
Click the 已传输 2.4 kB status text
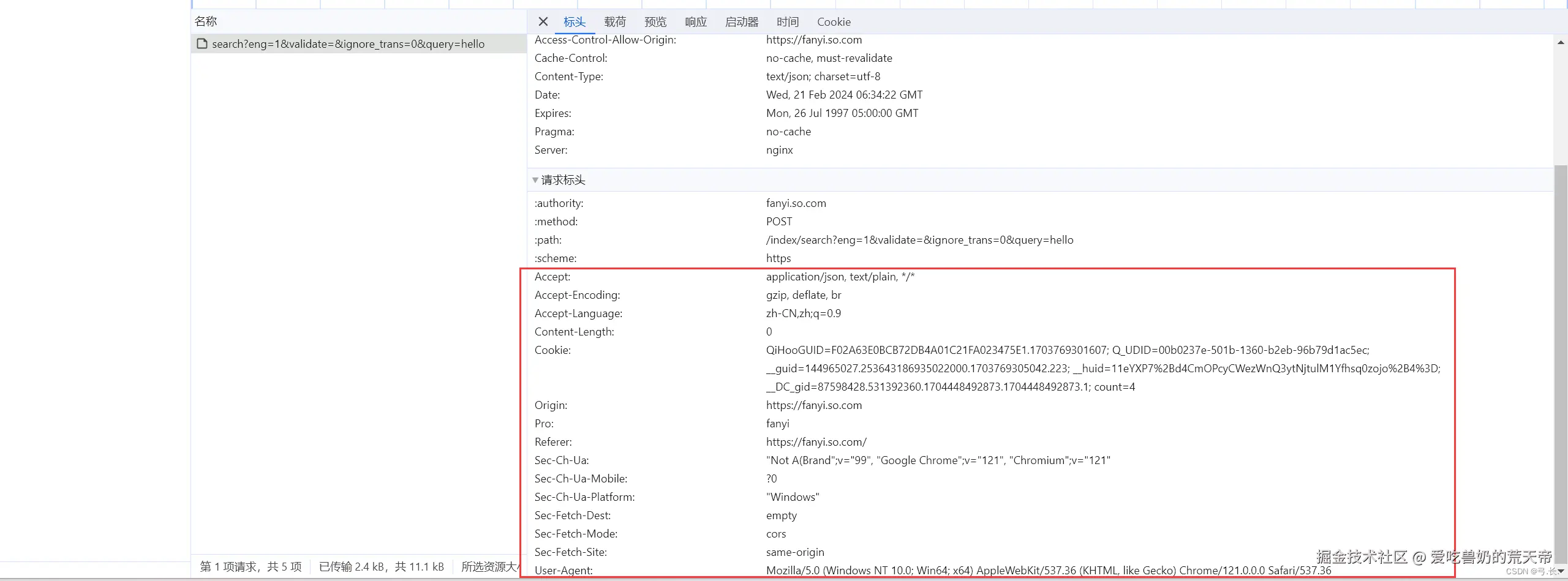tap(381, 567)
